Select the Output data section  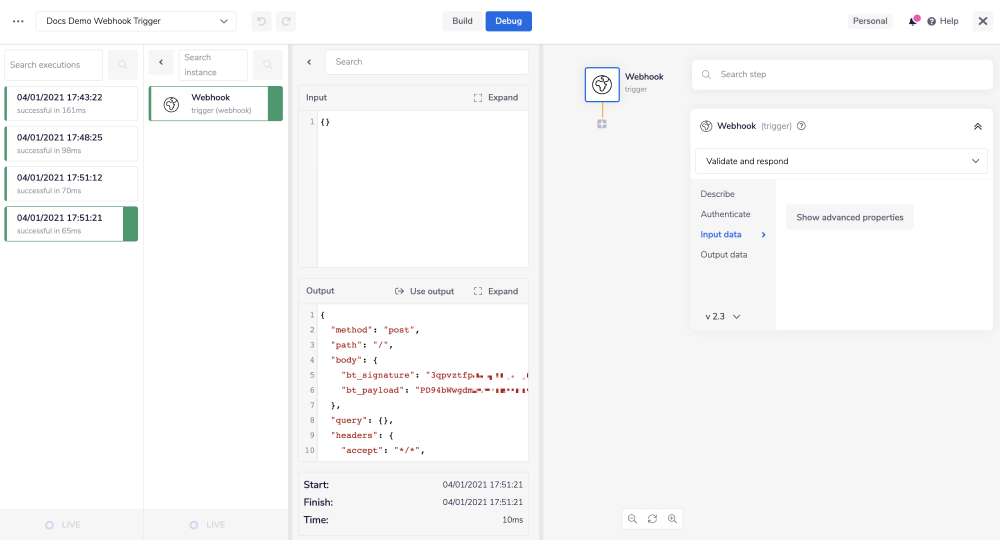pyautogui.click(x=723, y=255)
